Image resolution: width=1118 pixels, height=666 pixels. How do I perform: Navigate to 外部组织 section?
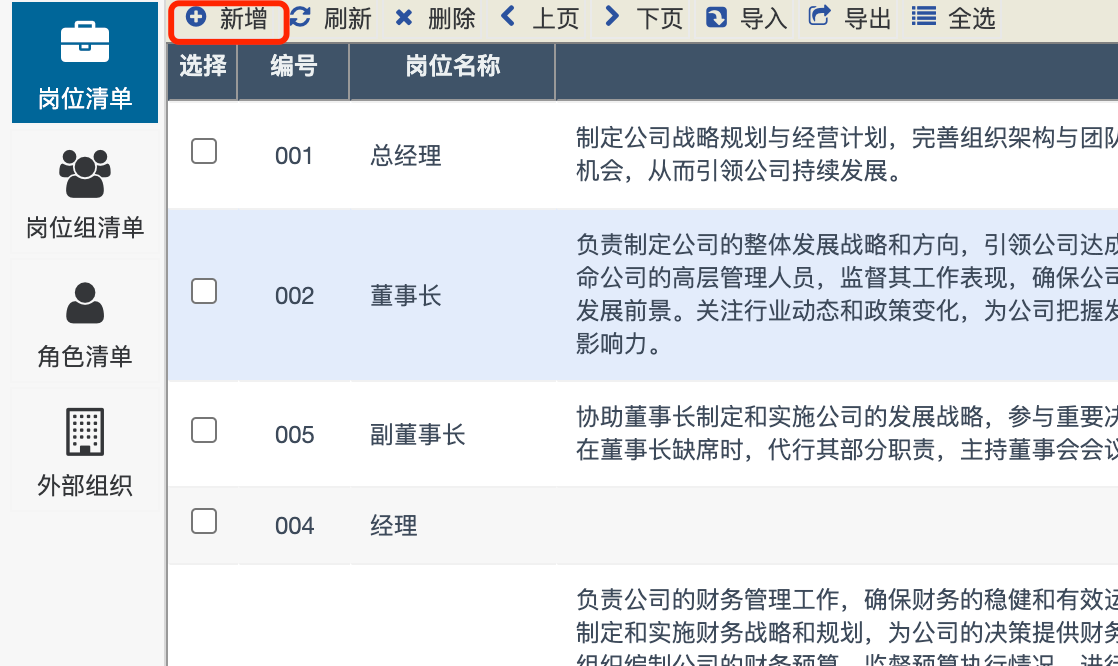(x=85, y=453)
